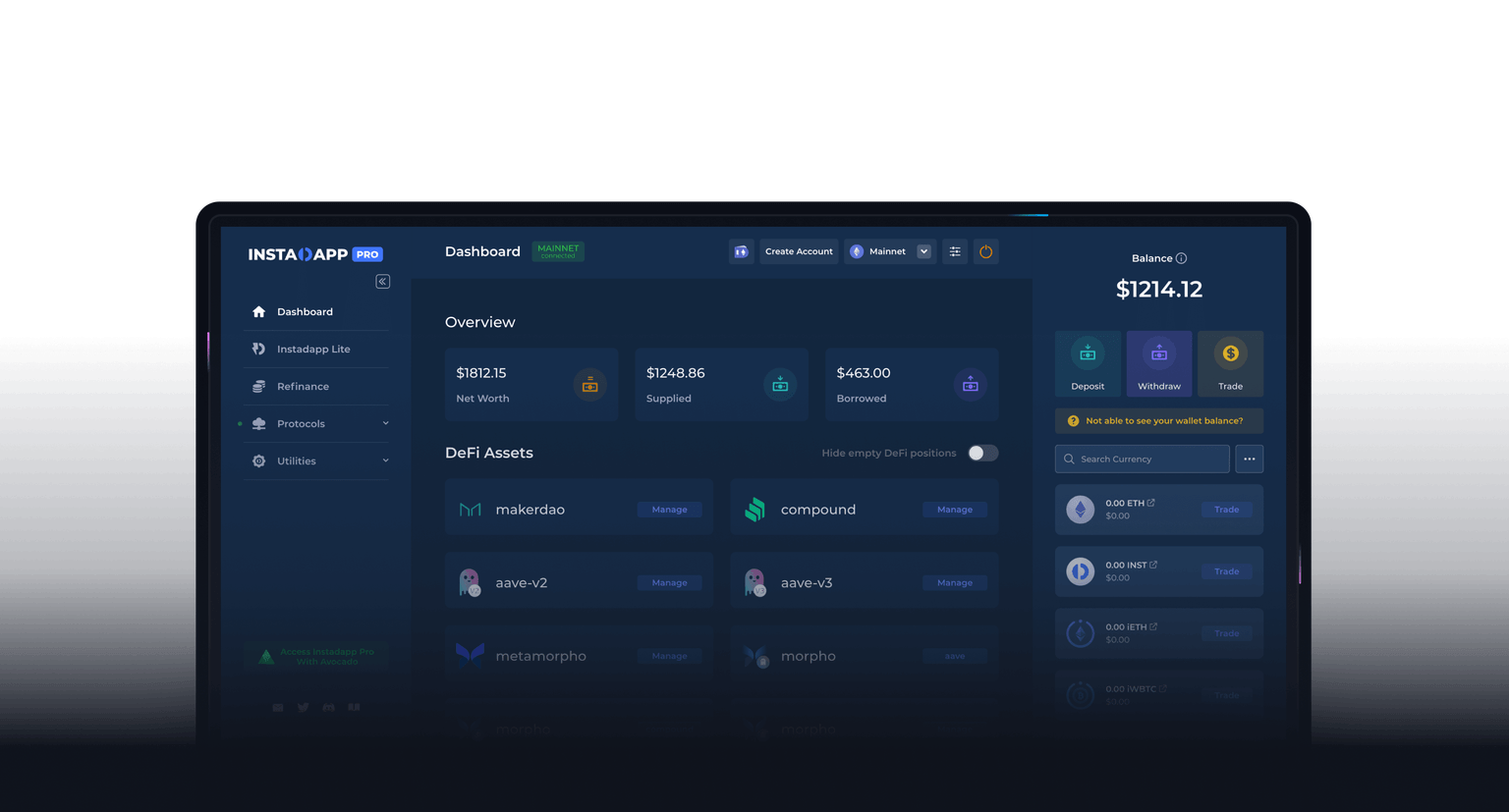Click the Utilities gear icon
Viewport: 1509px width, 812px height.
tap(259, 461)
